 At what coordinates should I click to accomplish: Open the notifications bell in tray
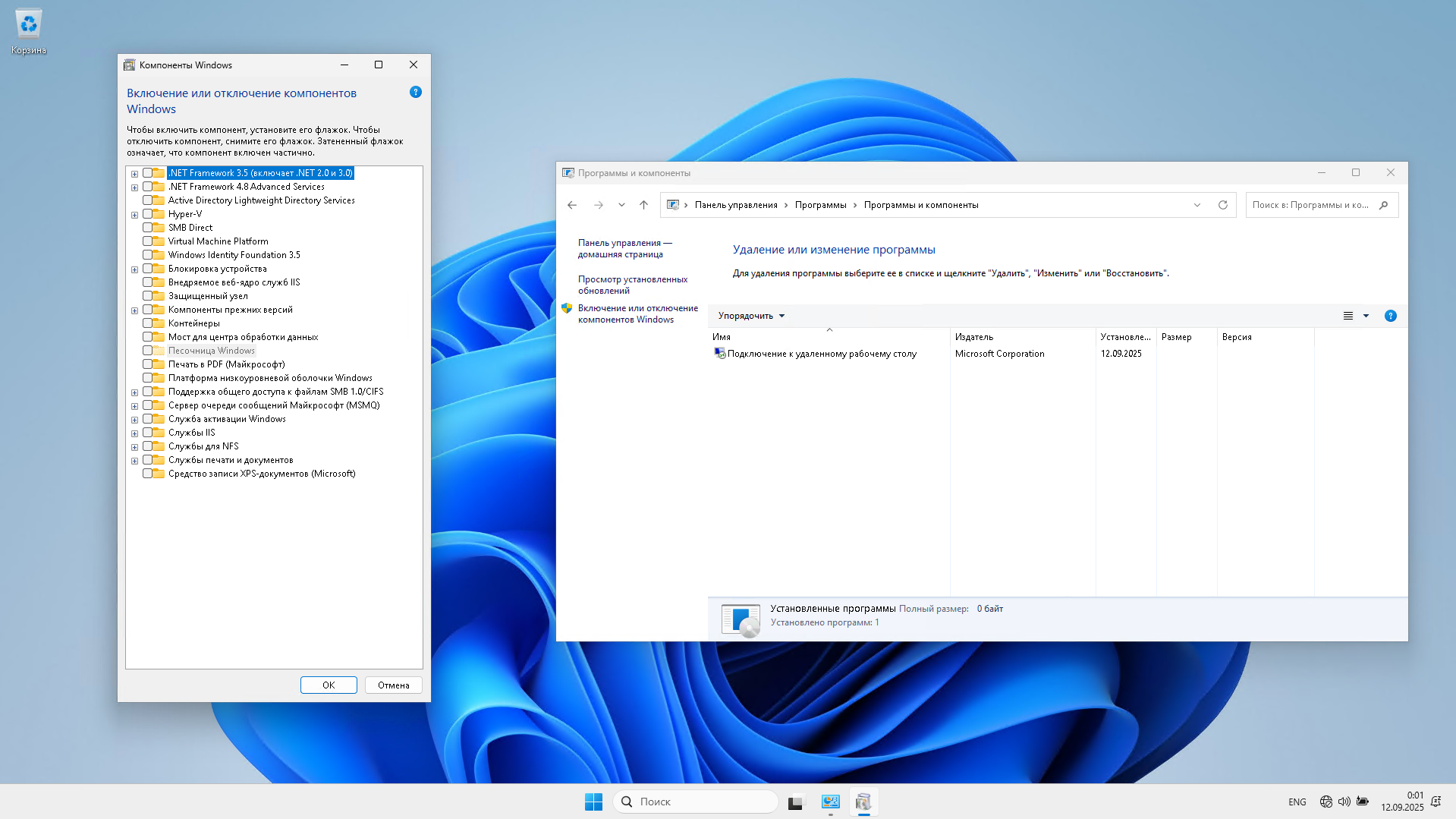click(1436, 802)
